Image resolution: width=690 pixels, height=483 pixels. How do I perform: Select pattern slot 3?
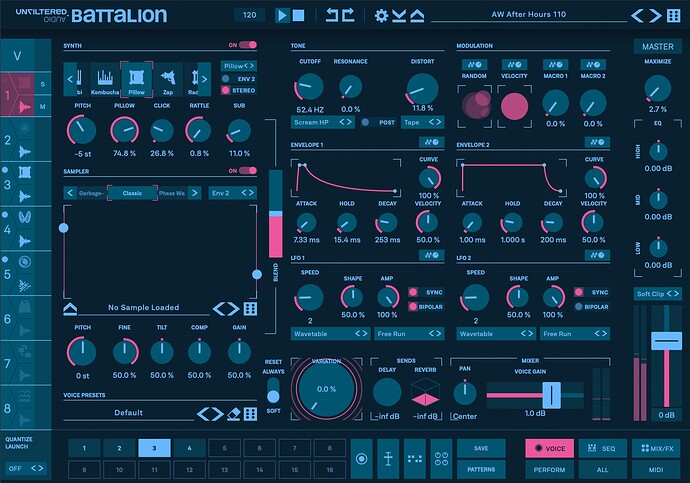pyautogui.click(x=154, y=448)
